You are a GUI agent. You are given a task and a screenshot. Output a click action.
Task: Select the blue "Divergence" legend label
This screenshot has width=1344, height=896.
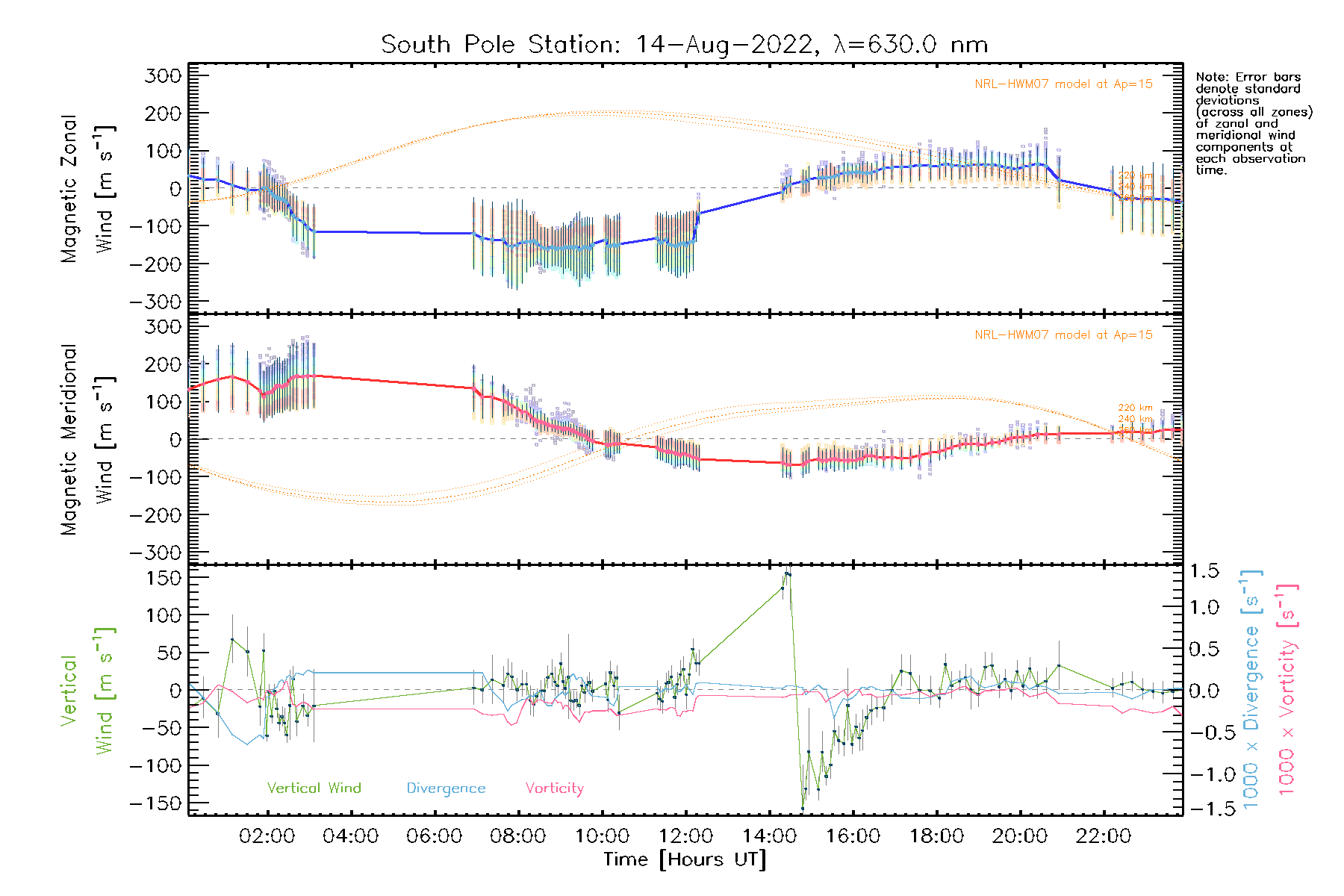click(x=446, y=788)
